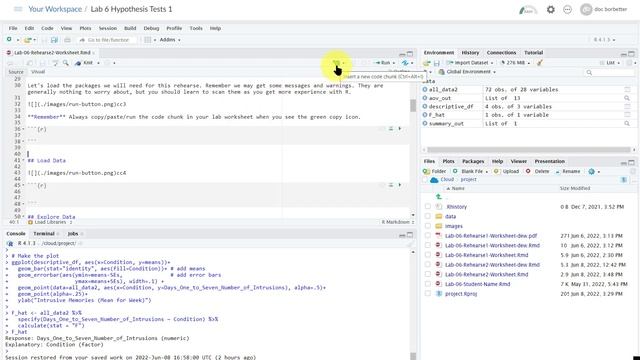Open the Session menu
640x360 pixels.
click(108, 28)
